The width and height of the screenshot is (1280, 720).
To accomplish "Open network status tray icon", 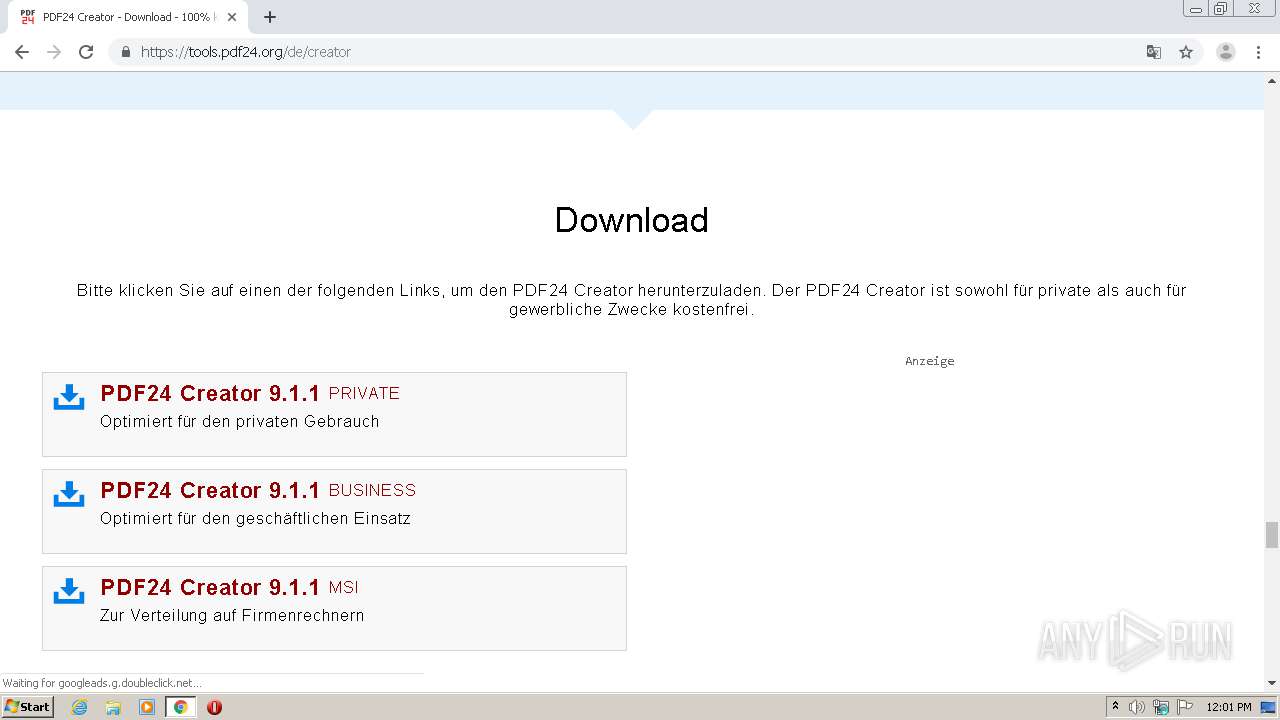I will [1161, 707].
